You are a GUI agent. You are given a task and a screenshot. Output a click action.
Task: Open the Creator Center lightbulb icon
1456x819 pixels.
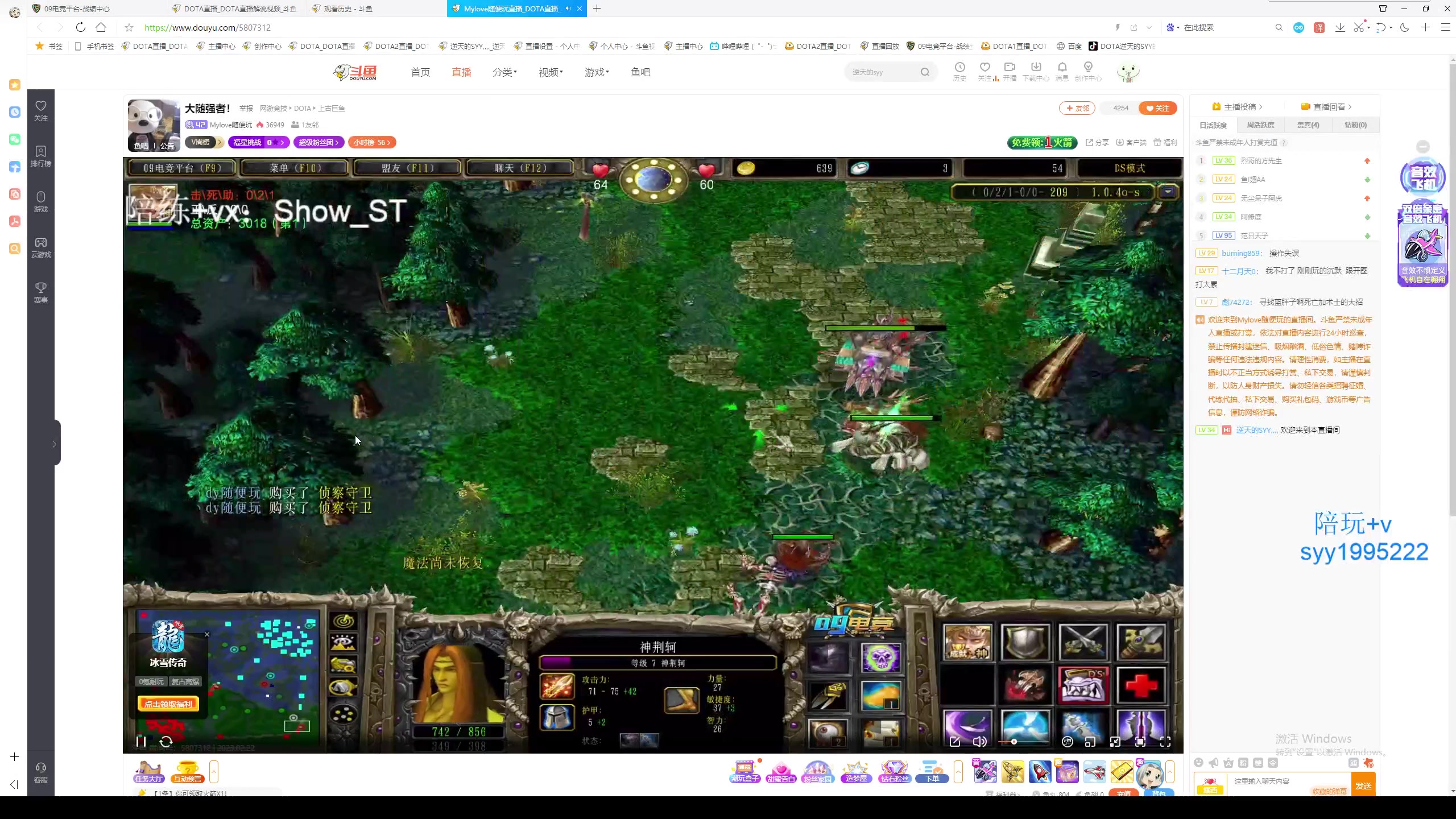pyautogui.click(x=1088, y=71)
